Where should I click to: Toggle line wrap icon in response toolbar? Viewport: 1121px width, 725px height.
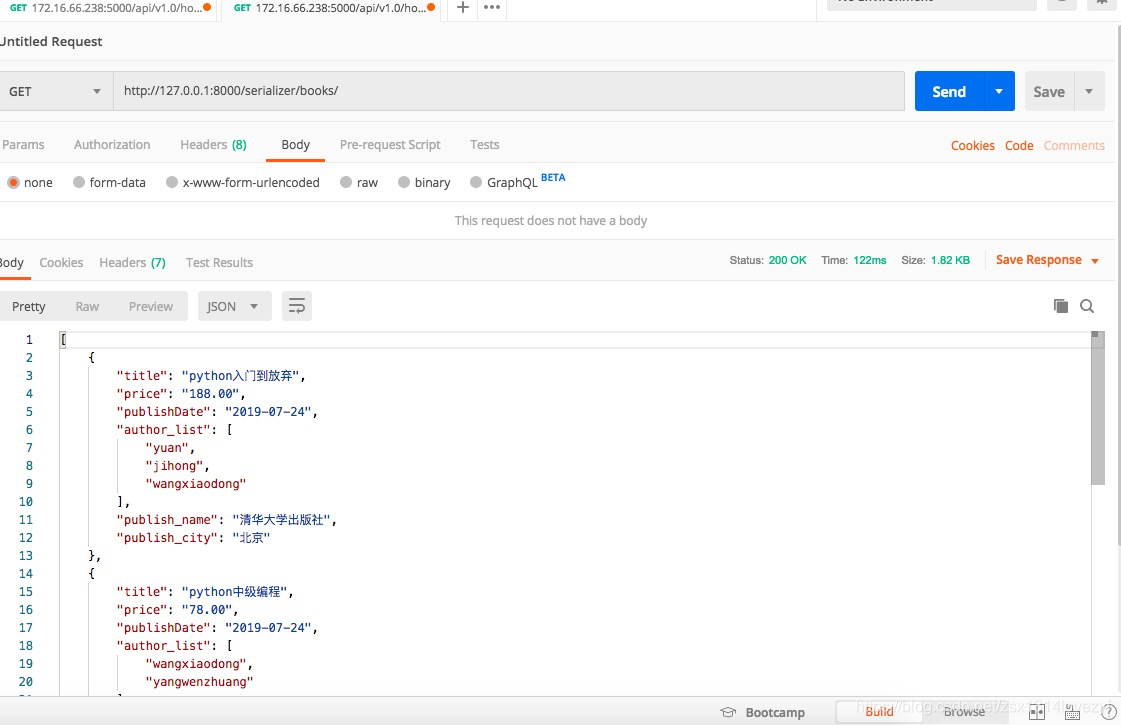point(297,306)
